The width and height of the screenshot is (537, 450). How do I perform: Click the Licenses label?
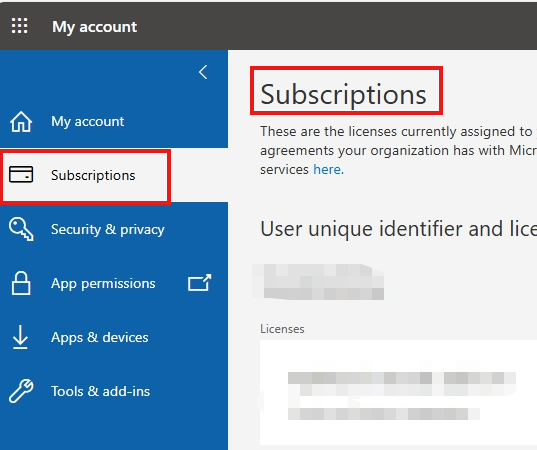[x=282, y=329]
